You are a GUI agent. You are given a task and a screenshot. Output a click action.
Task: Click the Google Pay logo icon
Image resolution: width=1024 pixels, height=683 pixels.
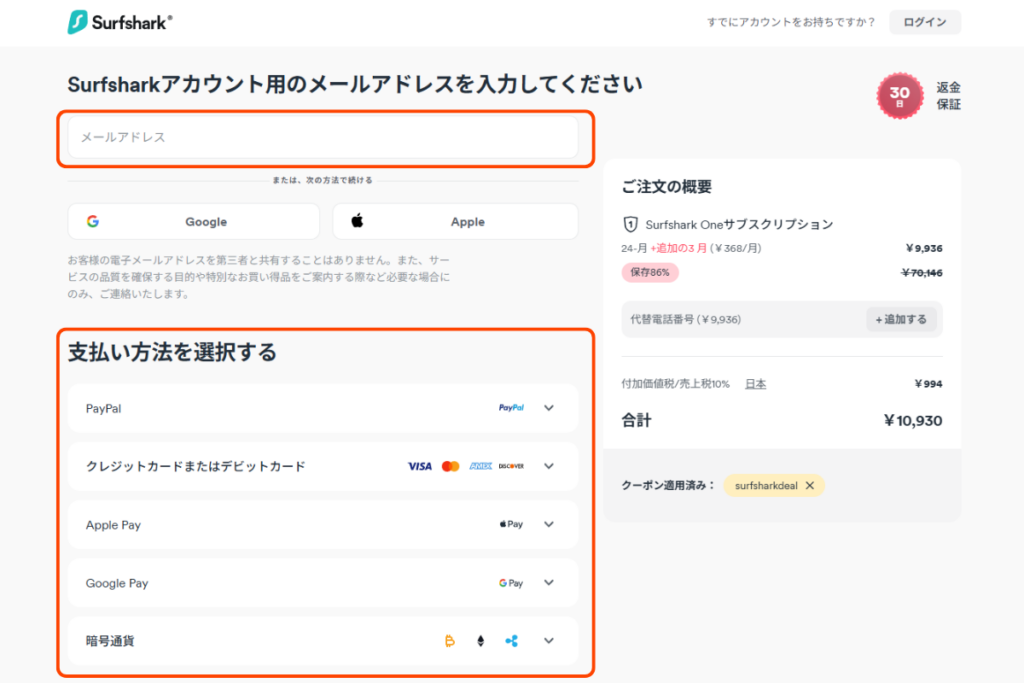pyautogui.click(x=511, y=583)
